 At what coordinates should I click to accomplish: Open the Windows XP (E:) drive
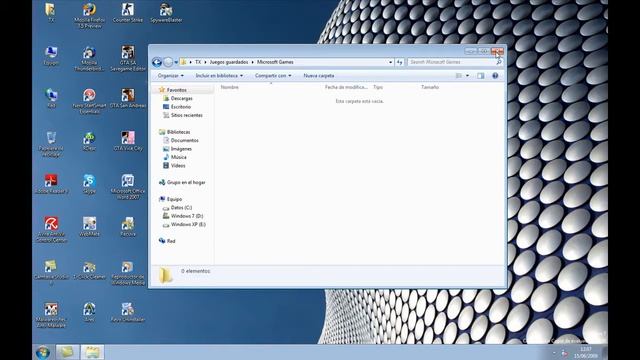point(188,224)
